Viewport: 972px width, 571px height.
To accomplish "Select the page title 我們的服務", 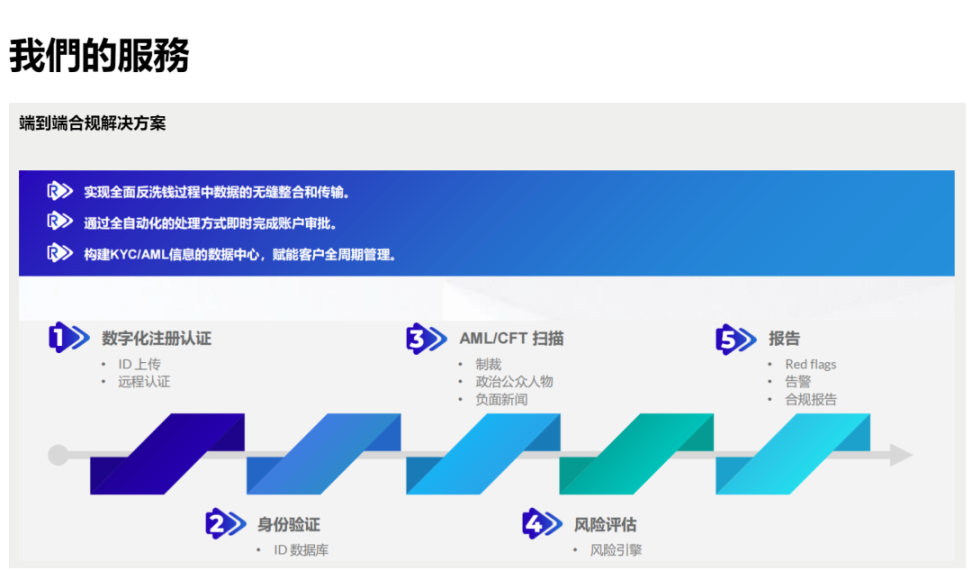I will 99,55.
